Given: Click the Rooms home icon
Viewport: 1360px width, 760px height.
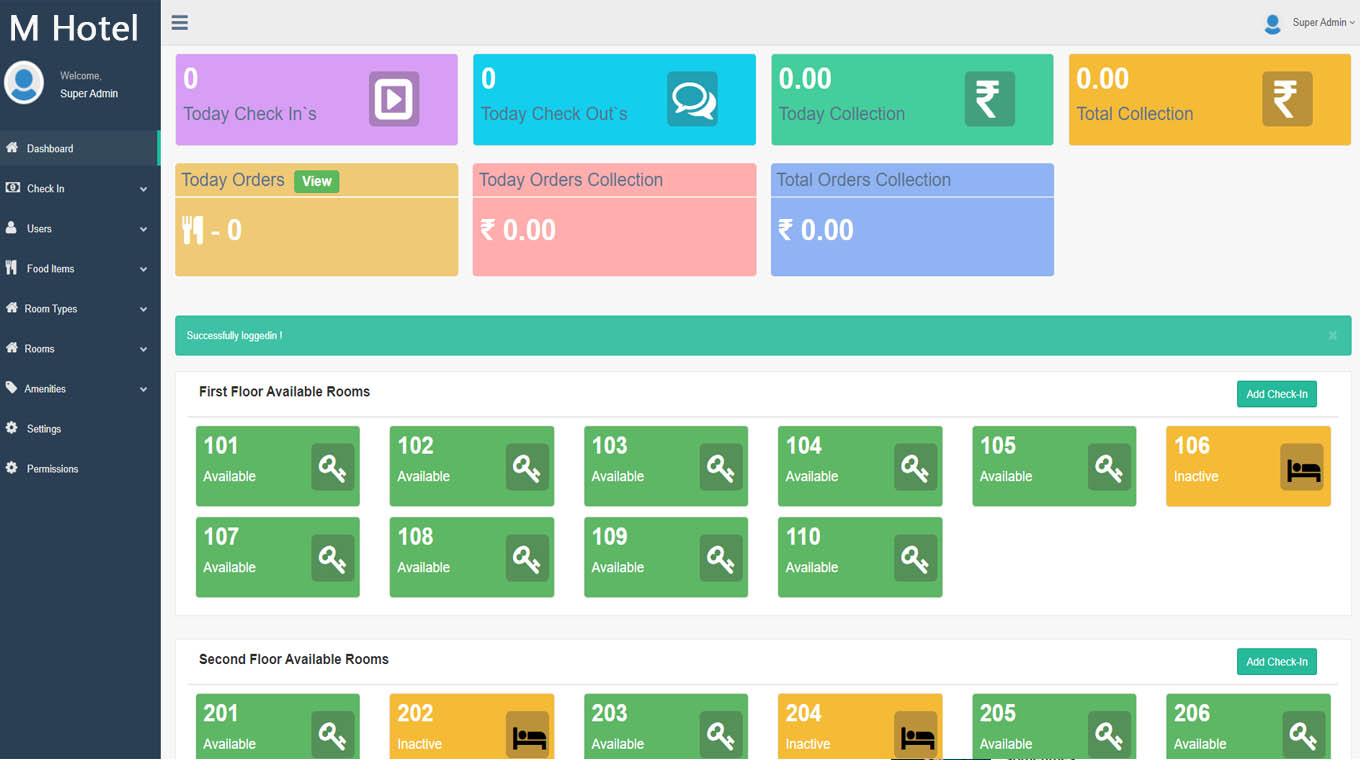Looking at the screenshot, I should (12, 348).
